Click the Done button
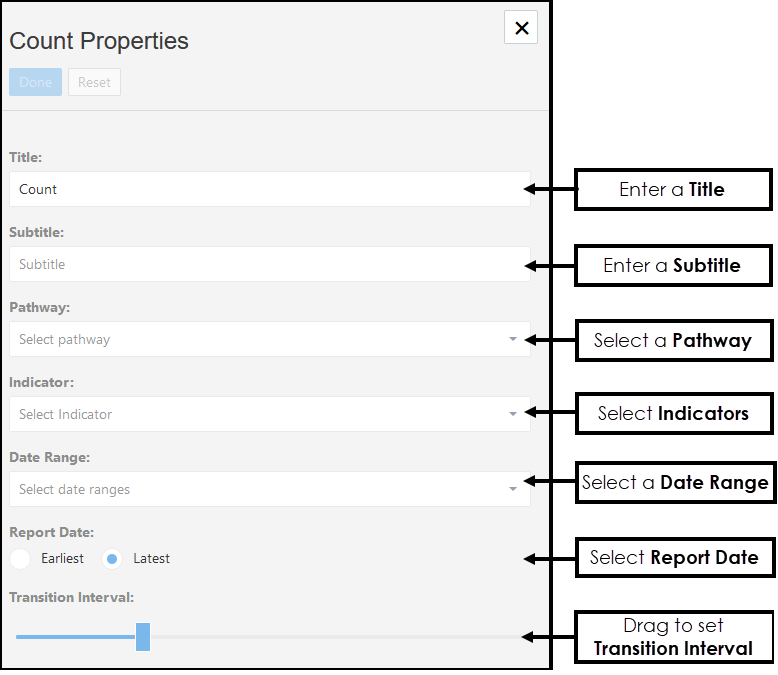The height and width of the screenshot is (675, 778). click(x=35, y=82)
